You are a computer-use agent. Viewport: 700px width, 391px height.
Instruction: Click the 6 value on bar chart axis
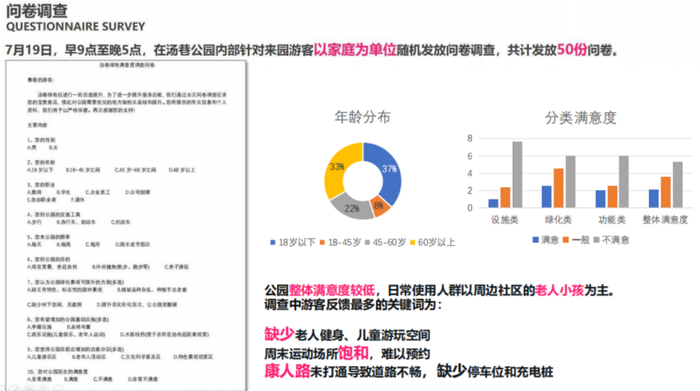pos(470,156)
